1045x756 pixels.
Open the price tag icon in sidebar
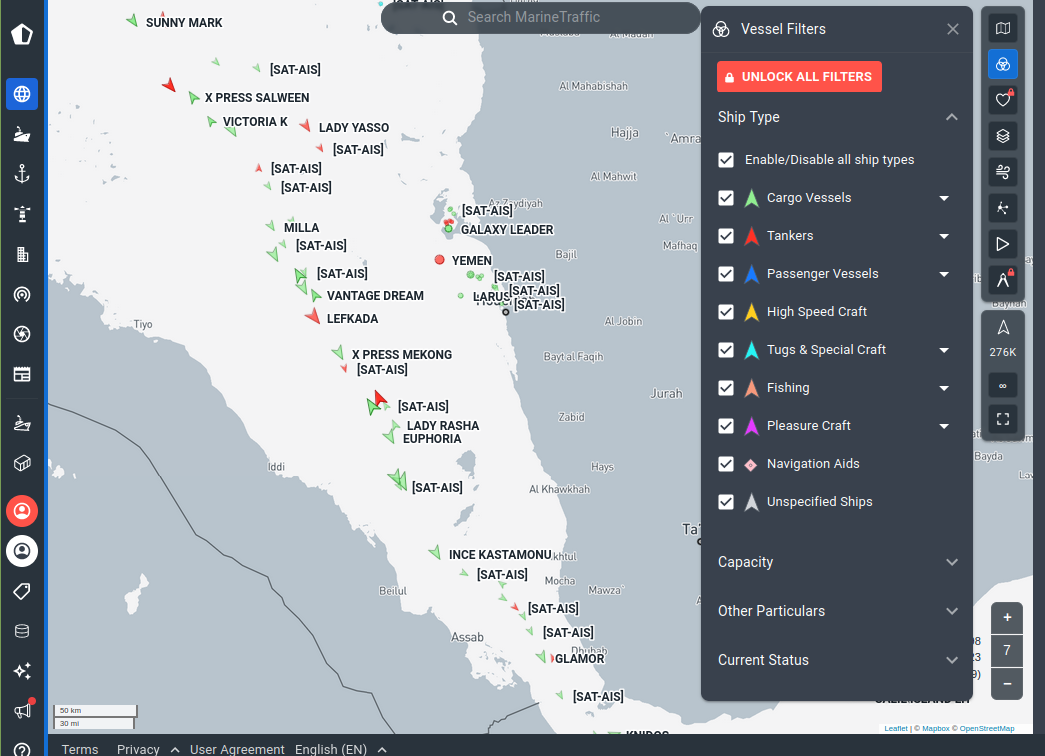(x=22, y=591)
